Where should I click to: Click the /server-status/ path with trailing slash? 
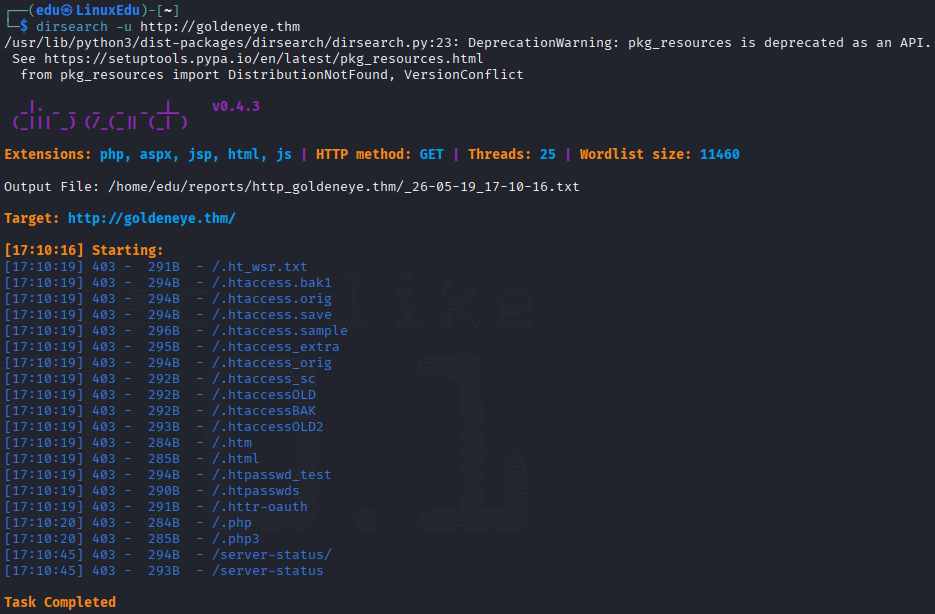pos(271,555)
